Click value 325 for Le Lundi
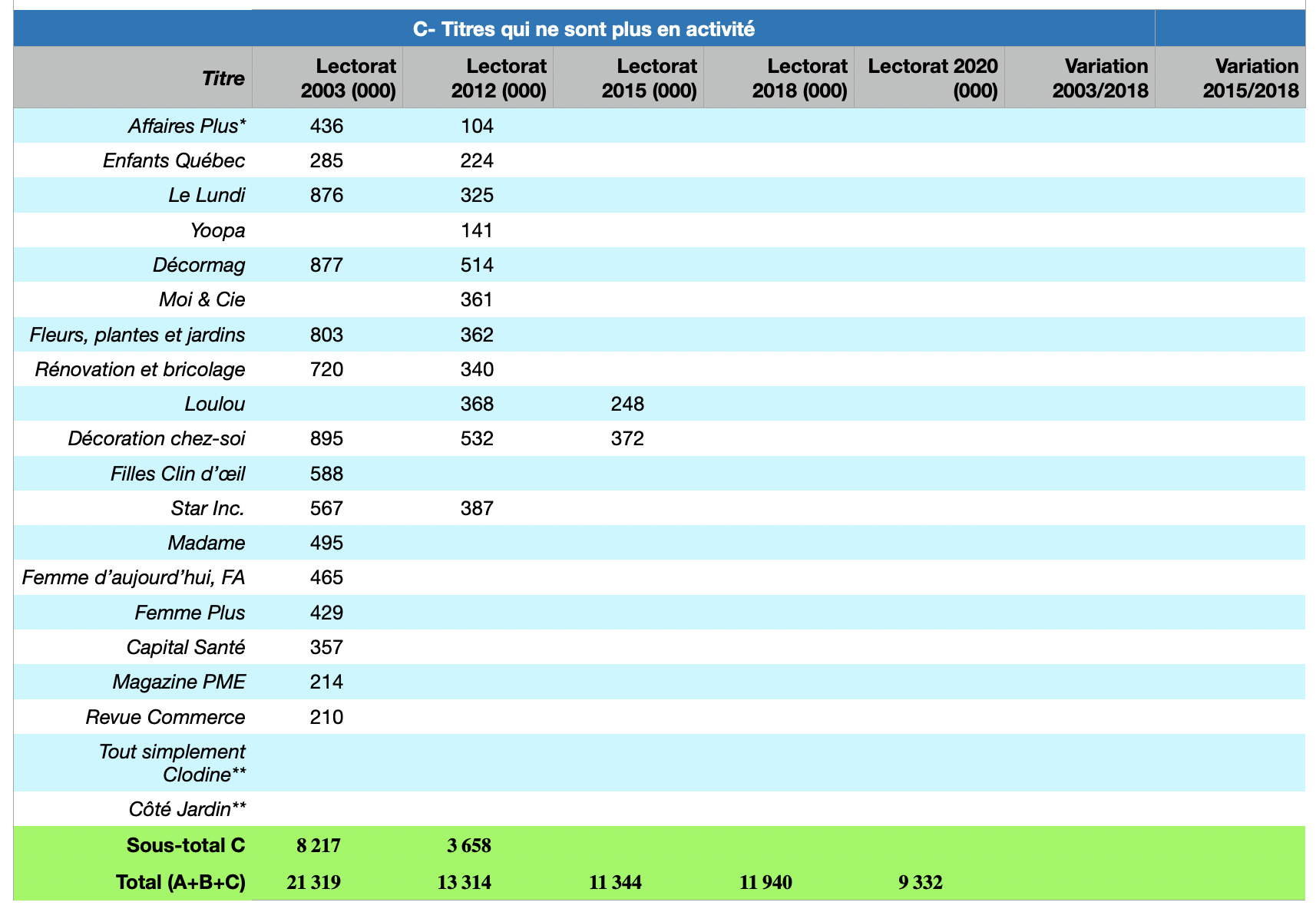Screen dimensions: 1316x912 (x=478, y=195)
